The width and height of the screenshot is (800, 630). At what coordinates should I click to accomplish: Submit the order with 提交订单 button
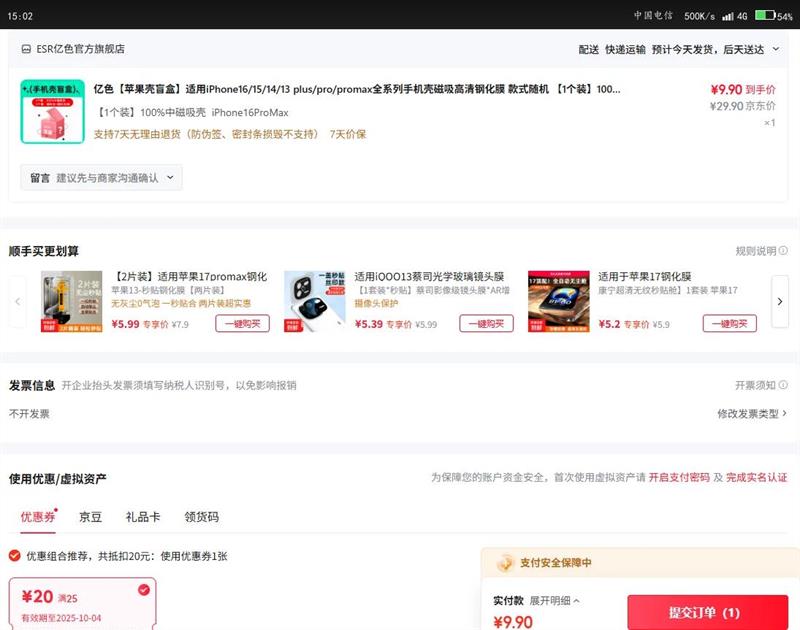(707, 612)
